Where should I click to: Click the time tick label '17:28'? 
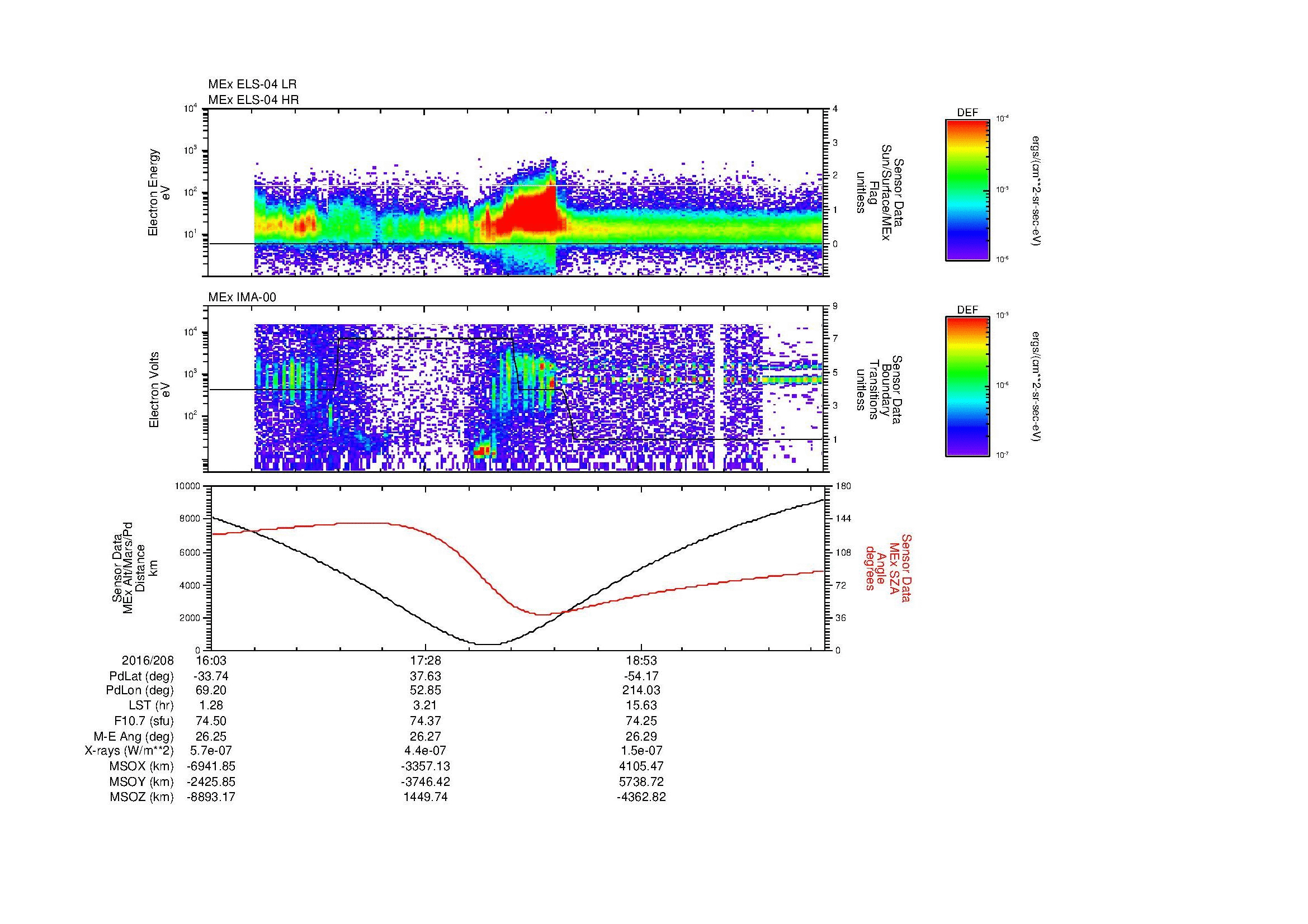pyautogui.click(x=426, y=660)
